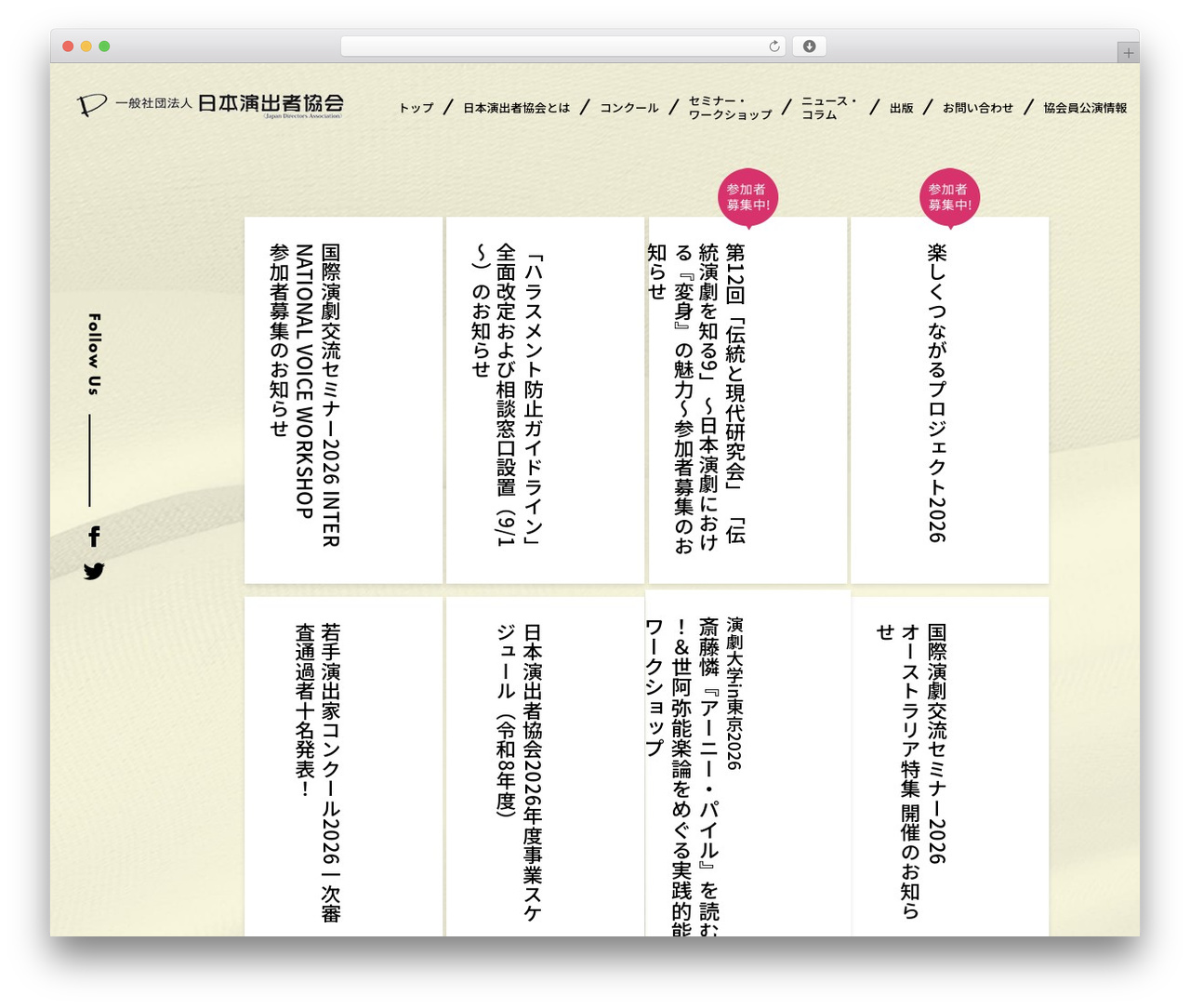This screenshot has width=1190, height=1008.
Task: Open the ニュース・コラム menu item
Action: (x=828, y=108)
